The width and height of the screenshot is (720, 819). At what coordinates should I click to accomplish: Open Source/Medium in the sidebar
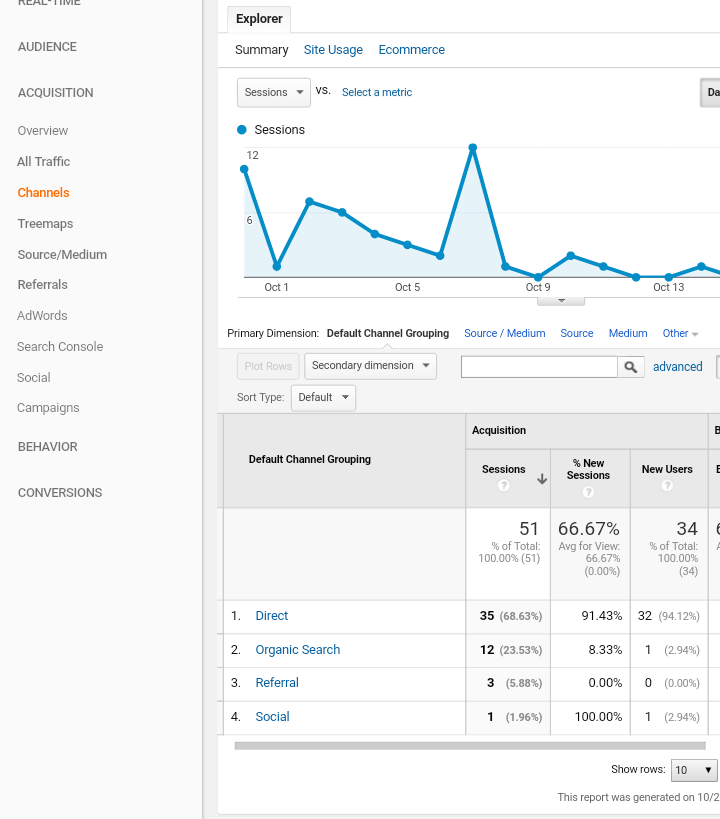click(x=62, y=255)
